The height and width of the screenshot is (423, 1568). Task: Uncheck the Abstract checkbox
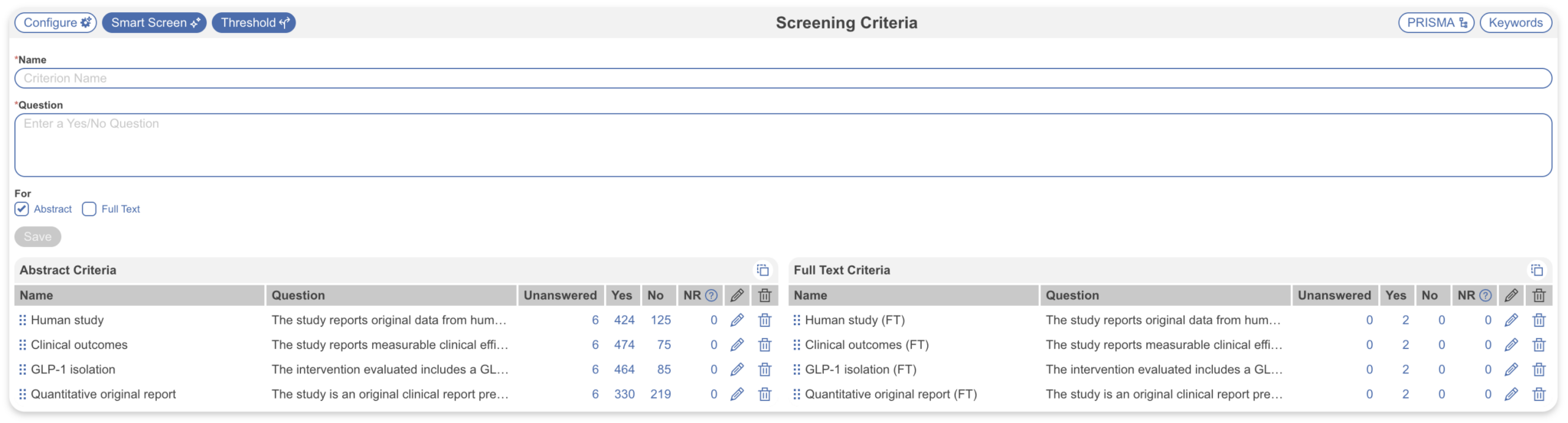click(22, 209)
